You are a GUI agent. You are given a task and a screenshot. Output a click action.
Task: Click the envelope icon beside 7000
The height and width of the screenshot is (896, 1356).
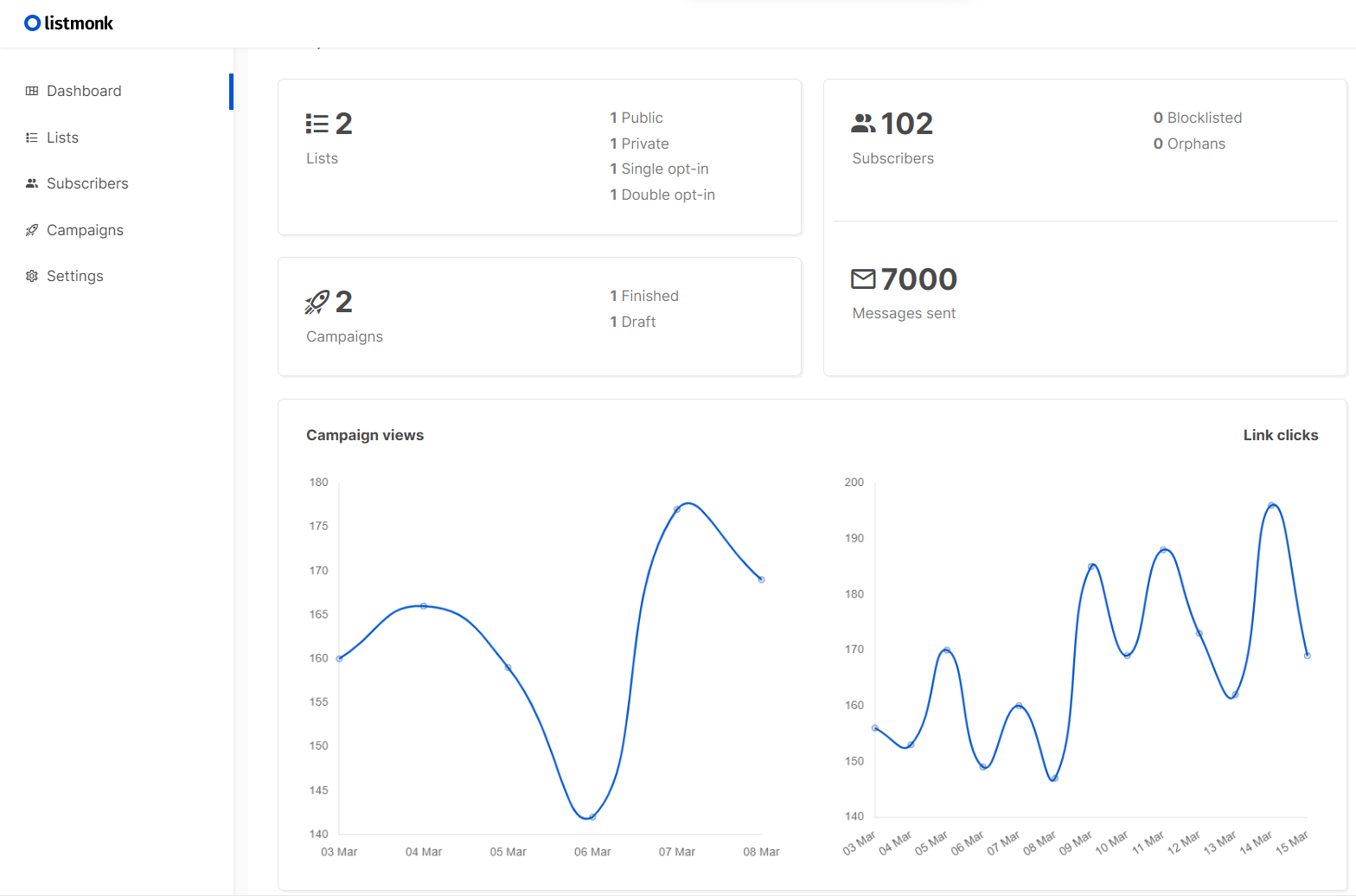[x=863, y=279]
